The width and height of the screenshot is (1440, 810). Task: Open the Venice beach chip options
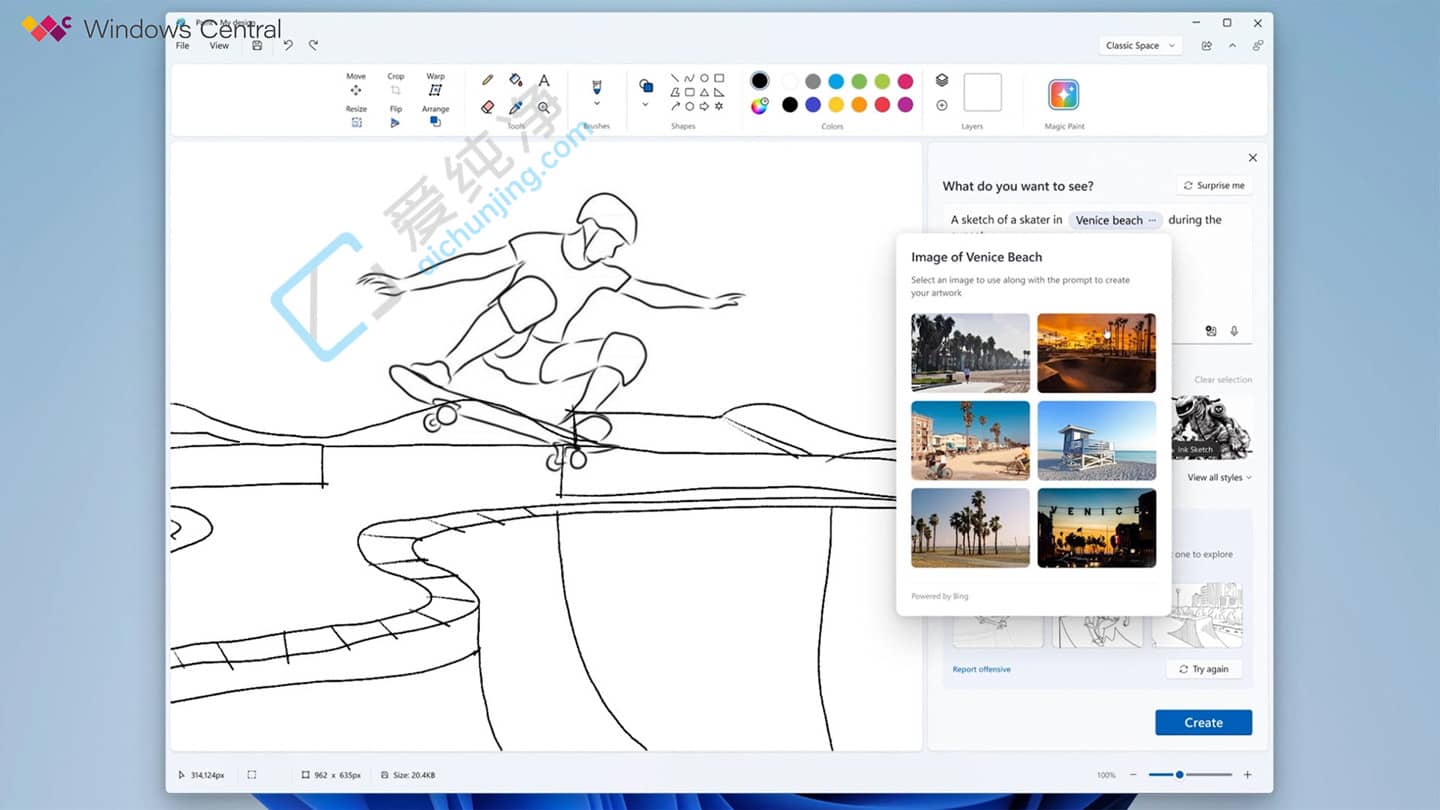point(1152,220)
